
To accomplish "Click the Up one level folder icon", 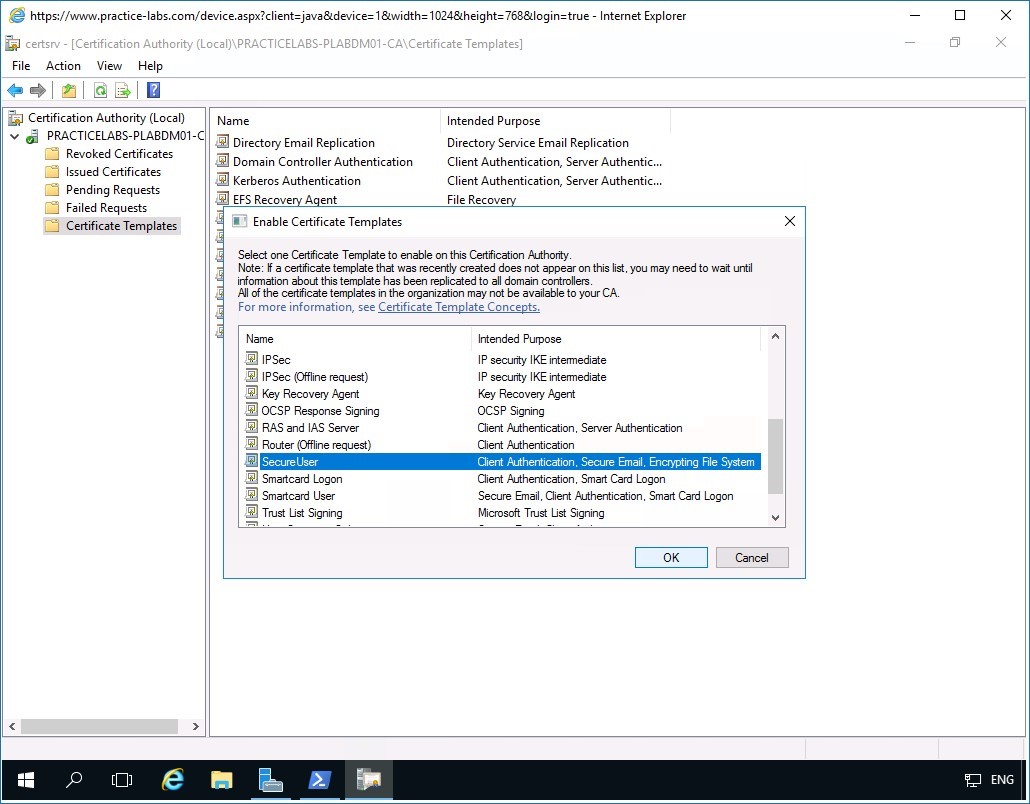I will 69,91.
